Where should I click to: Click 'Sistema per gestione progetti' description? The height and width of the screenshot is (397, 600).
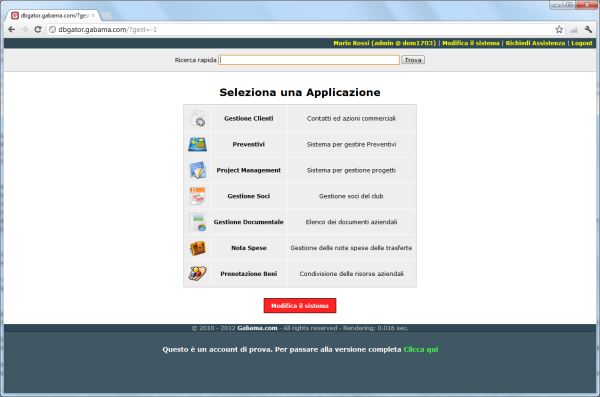point(351,170)
